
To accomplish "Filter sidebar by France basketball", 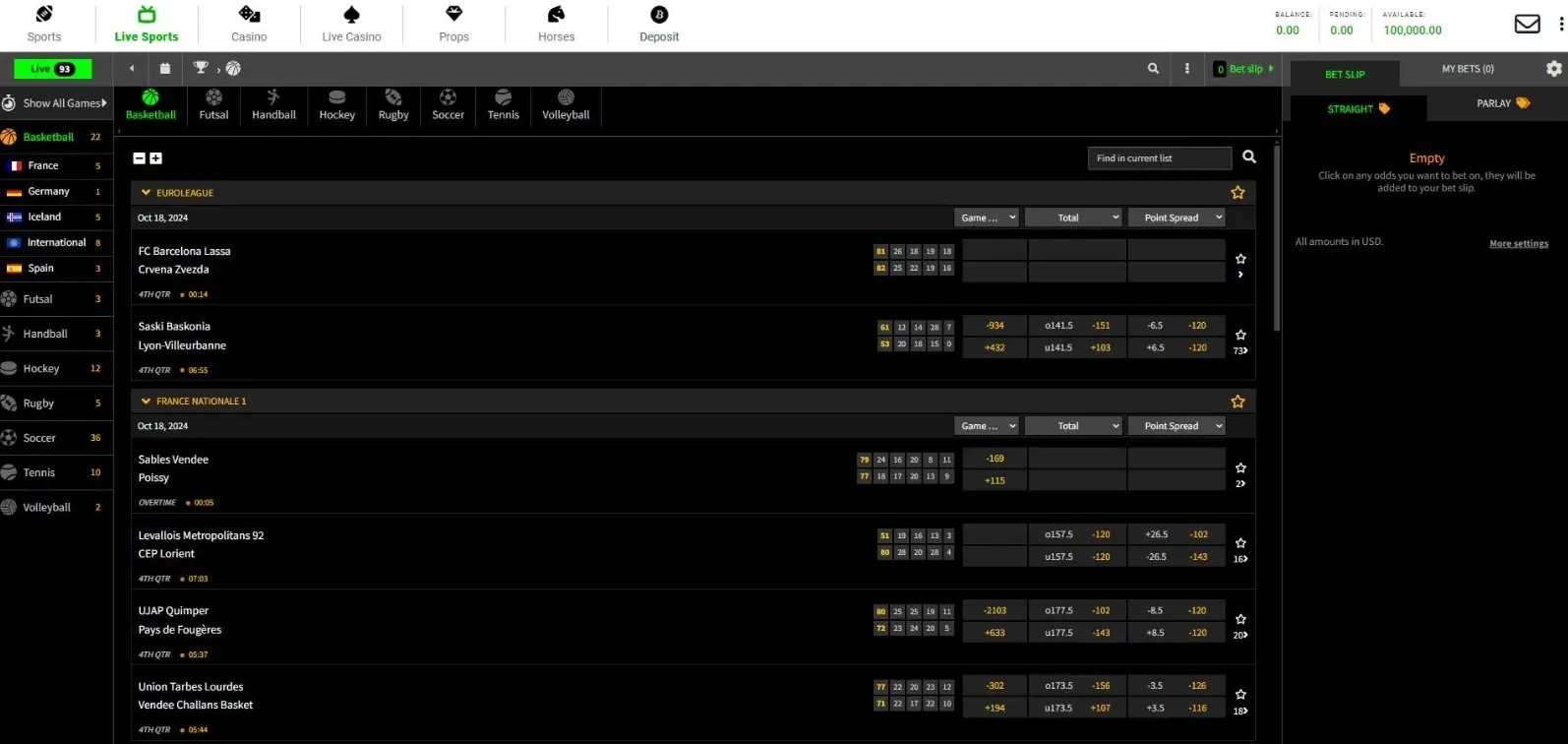I will click(x=56, y=165).
